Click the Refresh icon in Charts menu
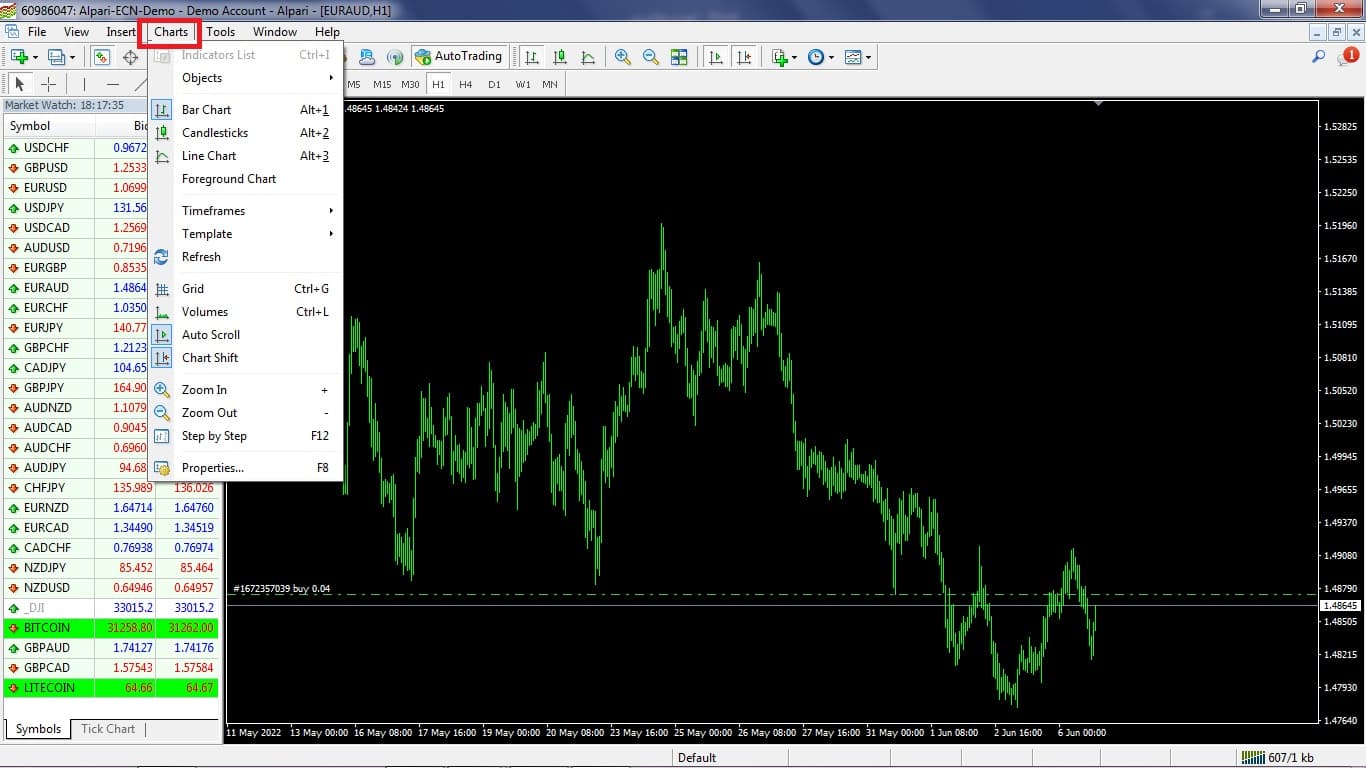 161,257
